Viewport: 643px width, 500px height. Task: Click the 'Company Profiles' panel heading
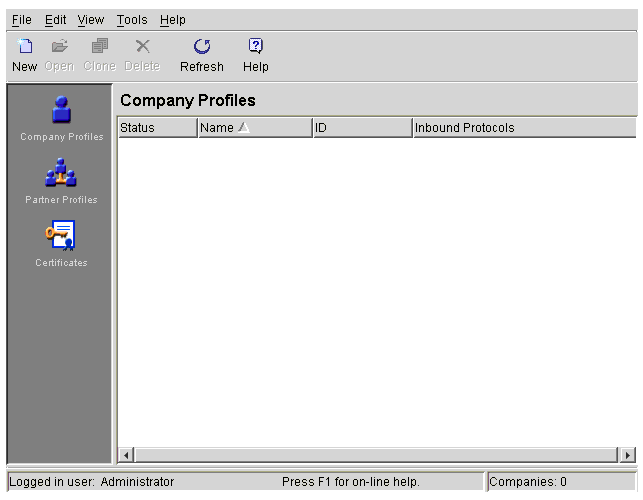pos(188,100)
